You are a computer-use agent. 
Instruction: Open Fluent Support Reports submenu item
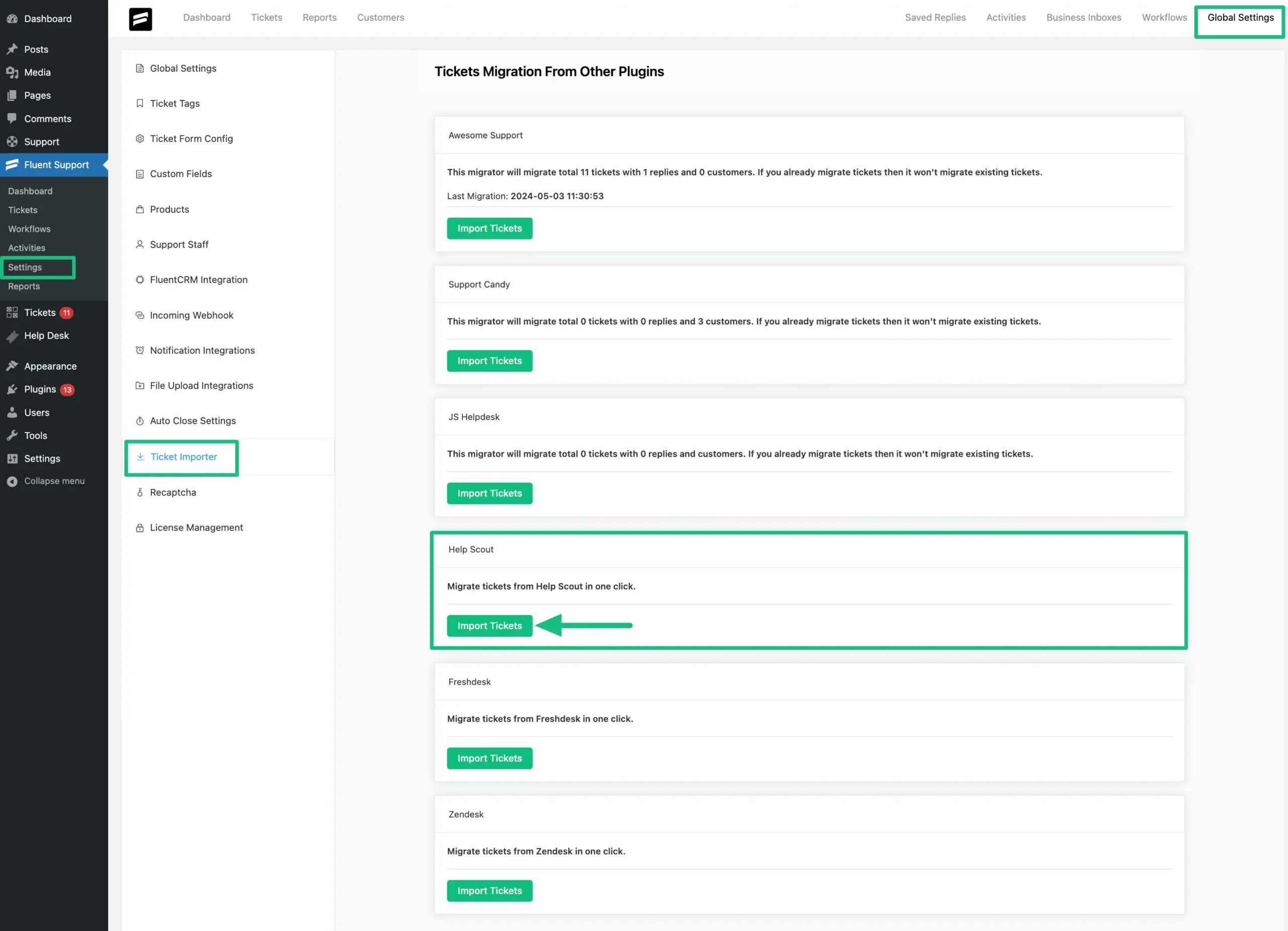point(24,286)
